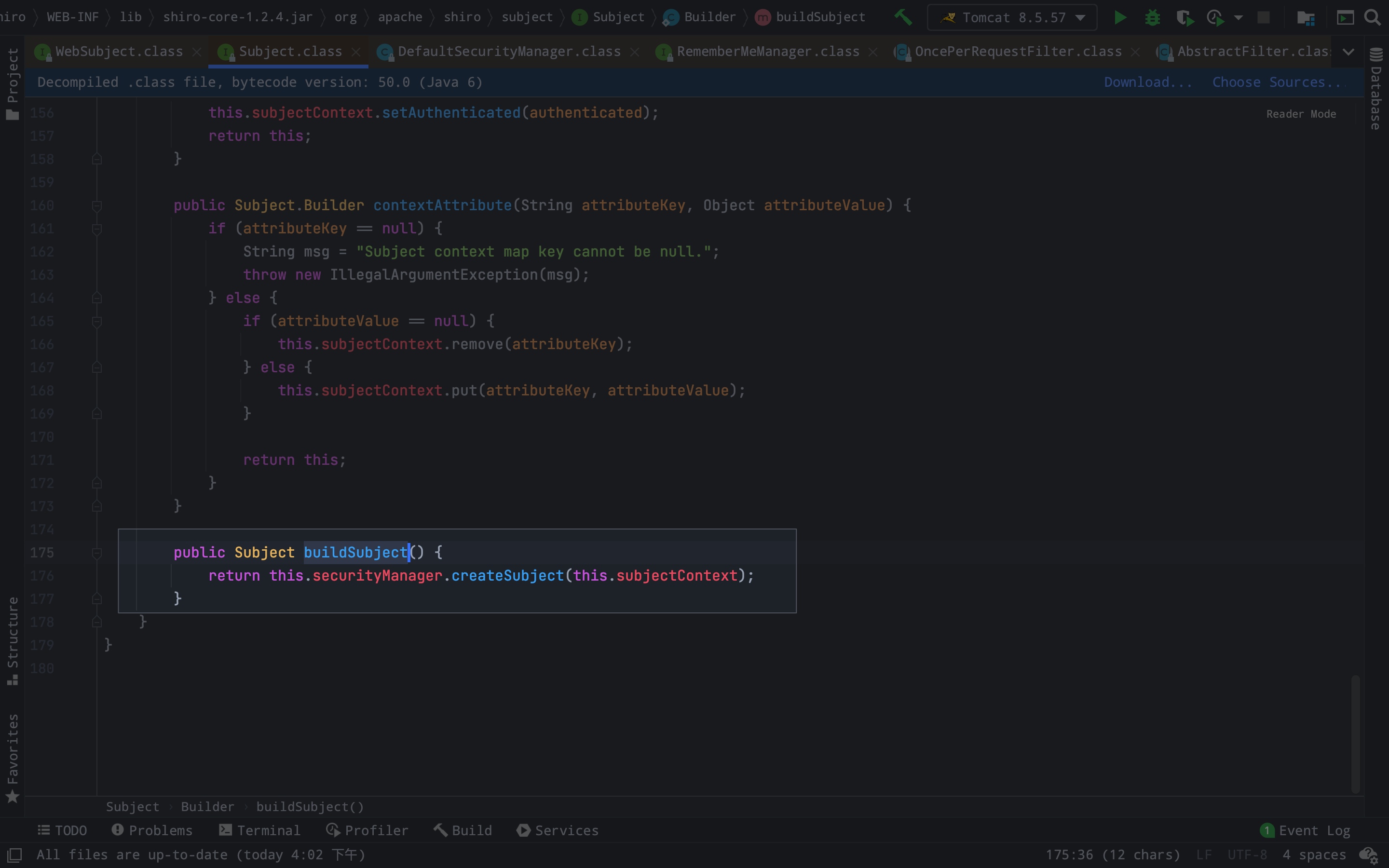This screenshot has width=1389, height=868.
Task: Collapse the if block at line 161
Action: click(97, 229)
